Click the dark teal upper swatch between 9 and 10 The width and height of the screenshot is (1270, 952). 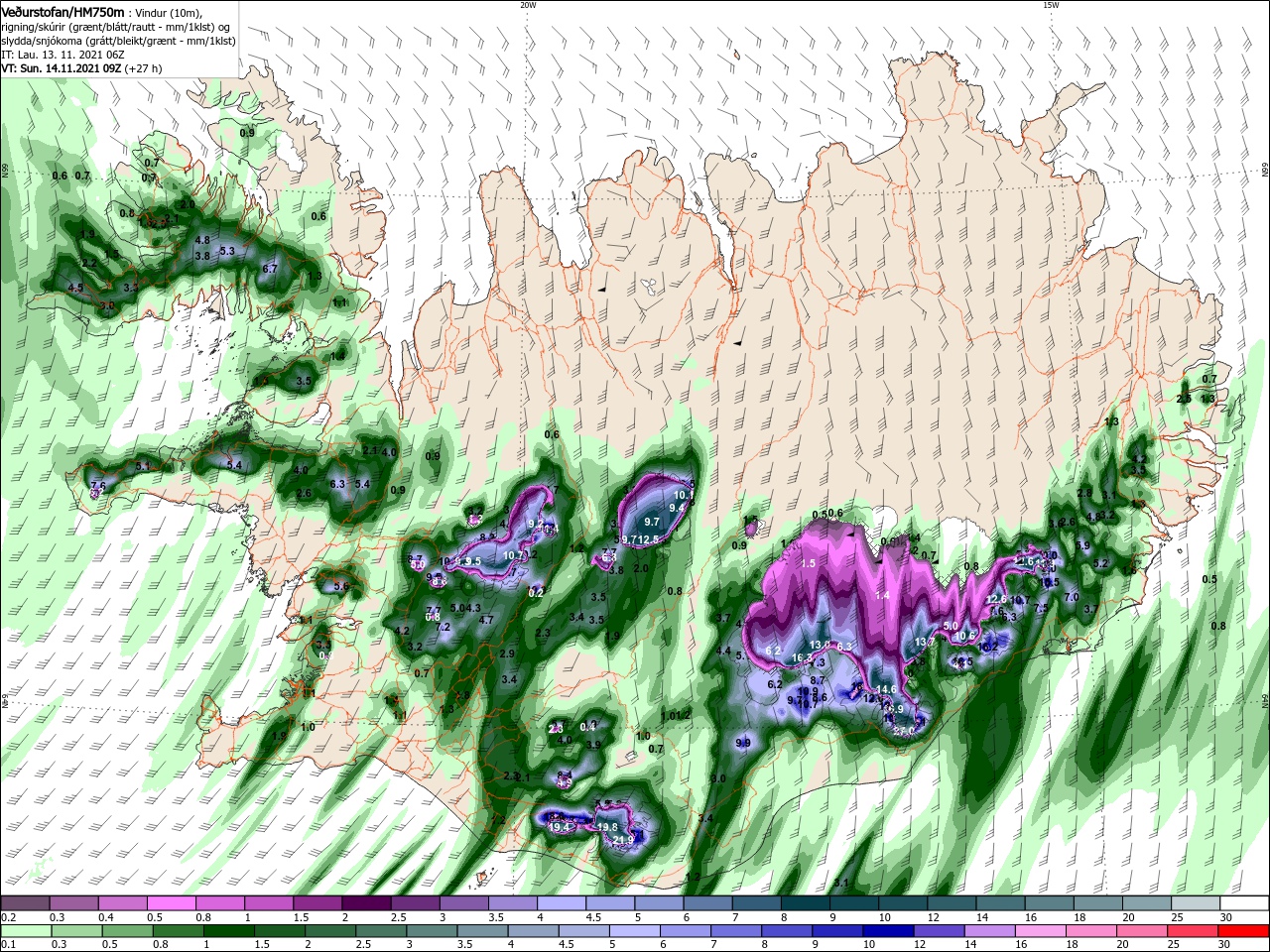[855, 903]
